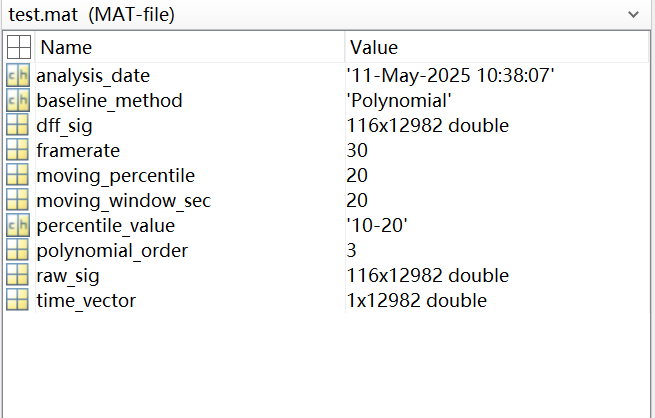Click the time_vector value 1x12982 double
This screenshot has height=418, width=655.
(417, 300)
